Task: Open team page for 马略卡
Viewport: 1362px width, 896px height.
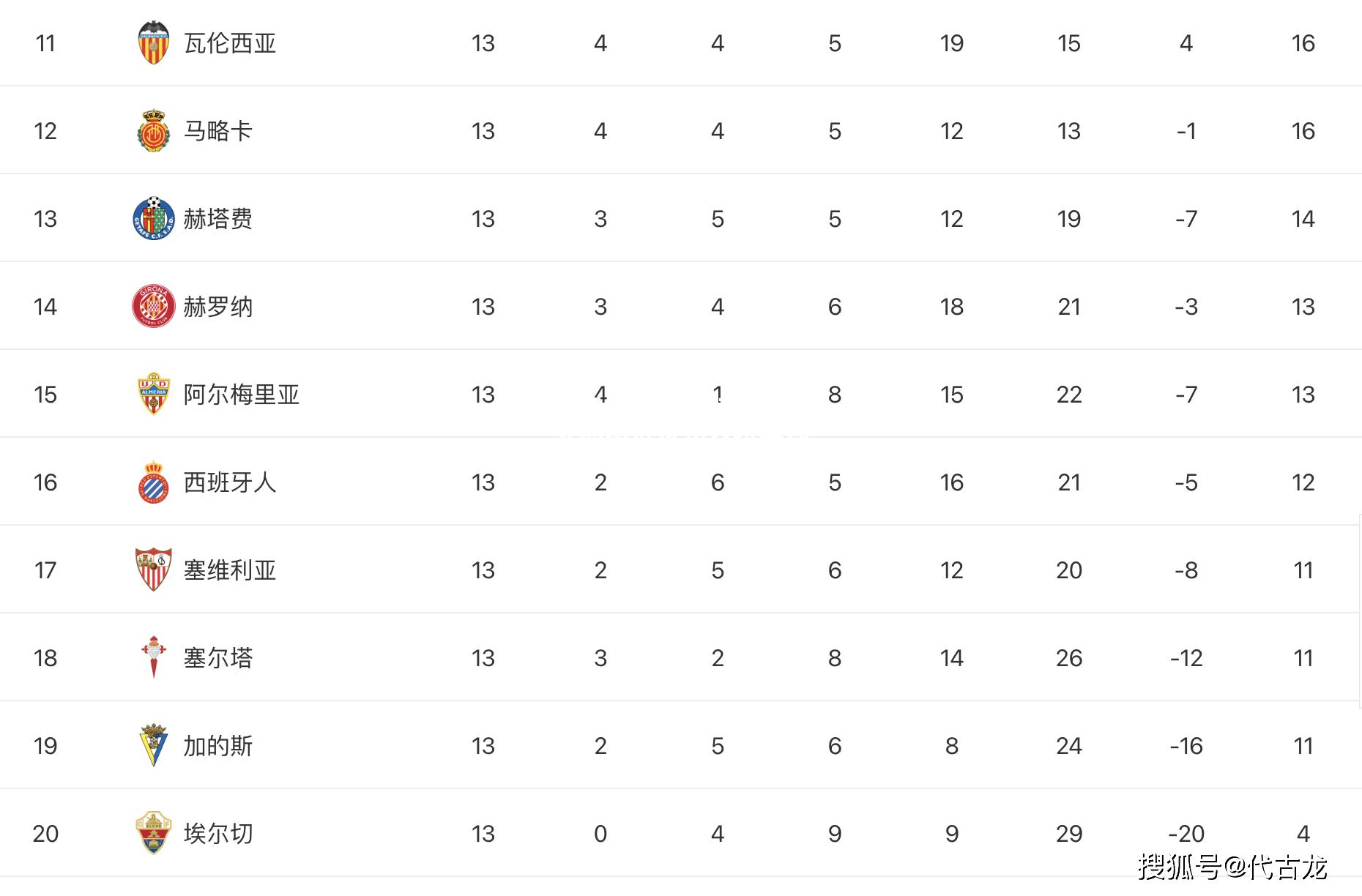Action: coord(218,131)
